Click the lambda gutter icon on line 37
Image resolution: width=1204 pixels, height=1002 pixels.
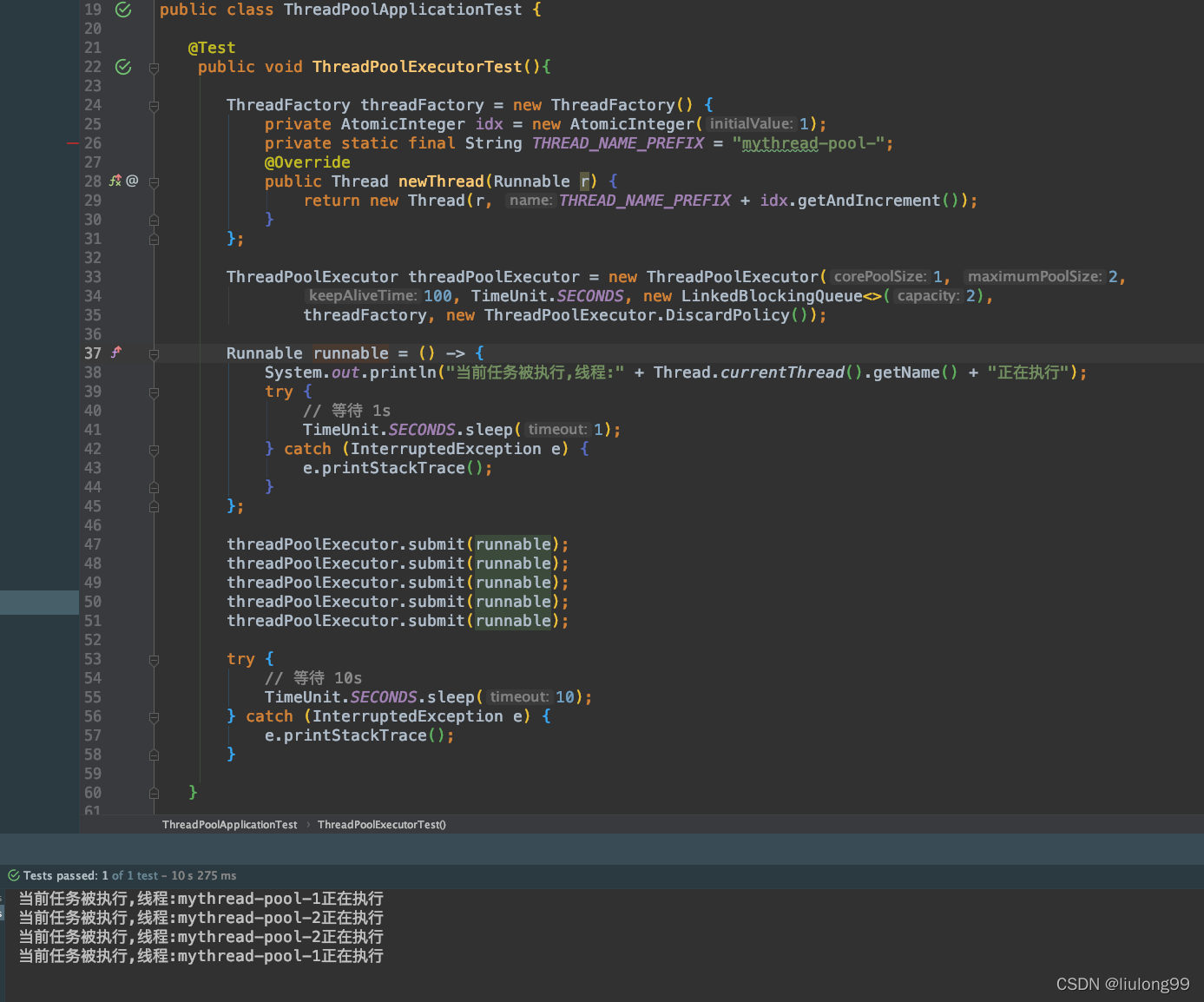coord(115,353)
